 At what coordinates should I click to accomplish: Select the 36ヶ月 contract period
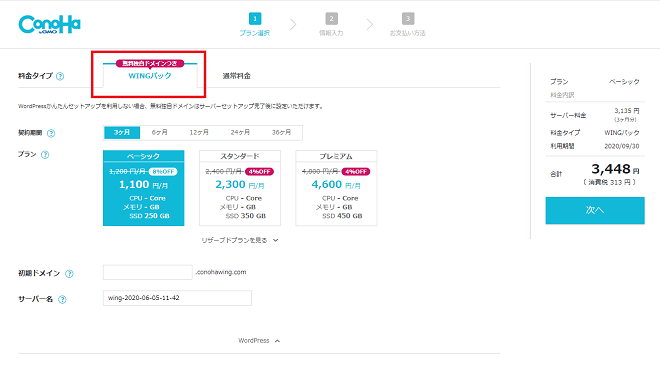(x=281, y=132)
